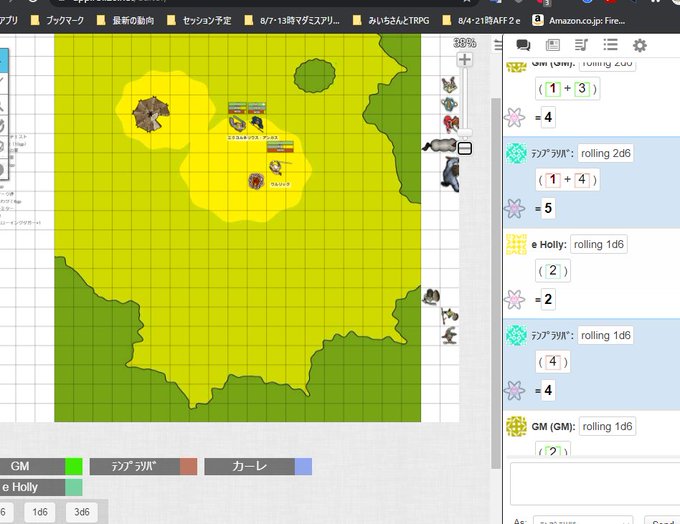Viewport: 680px width, 524px height.
Task: Click テンプラリバ's 'rolling 1d6' formula
Action: coord(605,335)
